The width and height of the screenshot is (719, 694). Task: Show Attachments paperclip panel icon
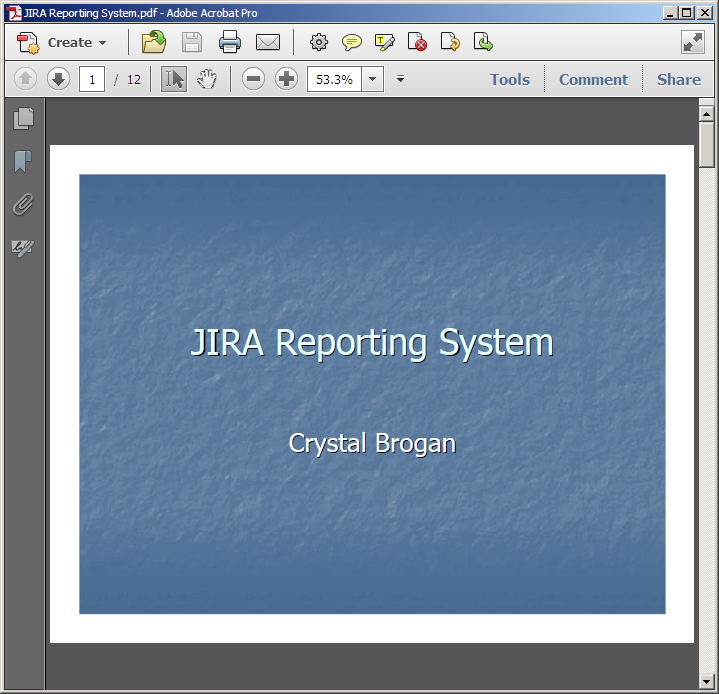pos(23,204)
